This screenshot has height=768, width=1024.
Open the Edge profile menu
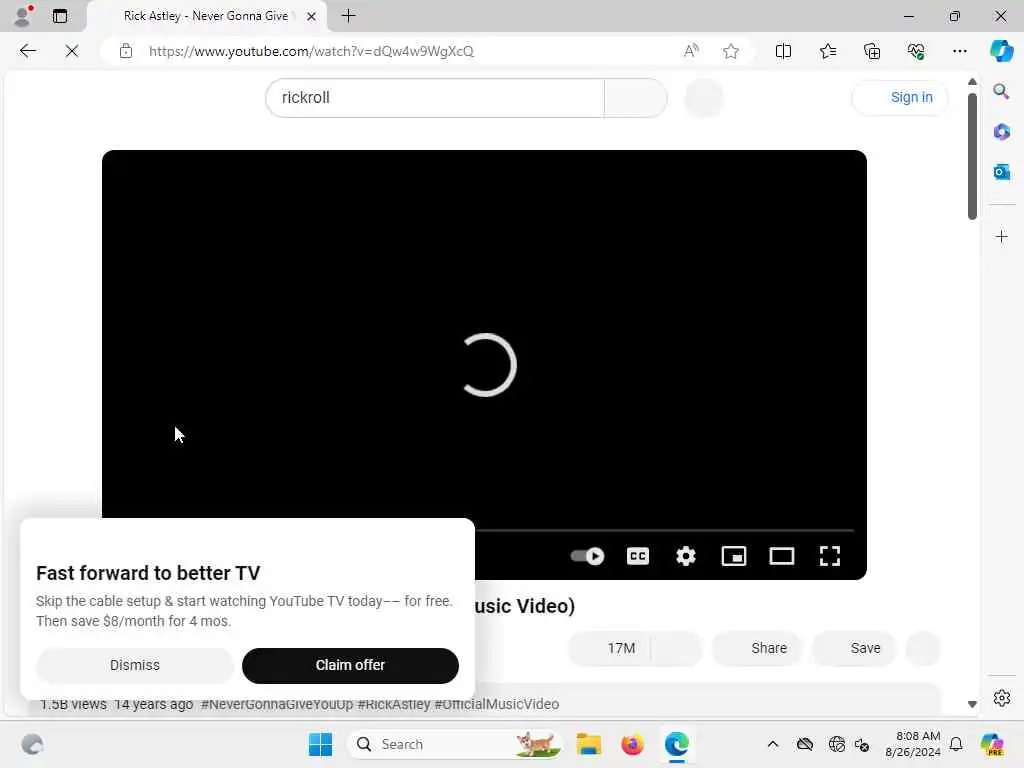click(x=24, y=16)
